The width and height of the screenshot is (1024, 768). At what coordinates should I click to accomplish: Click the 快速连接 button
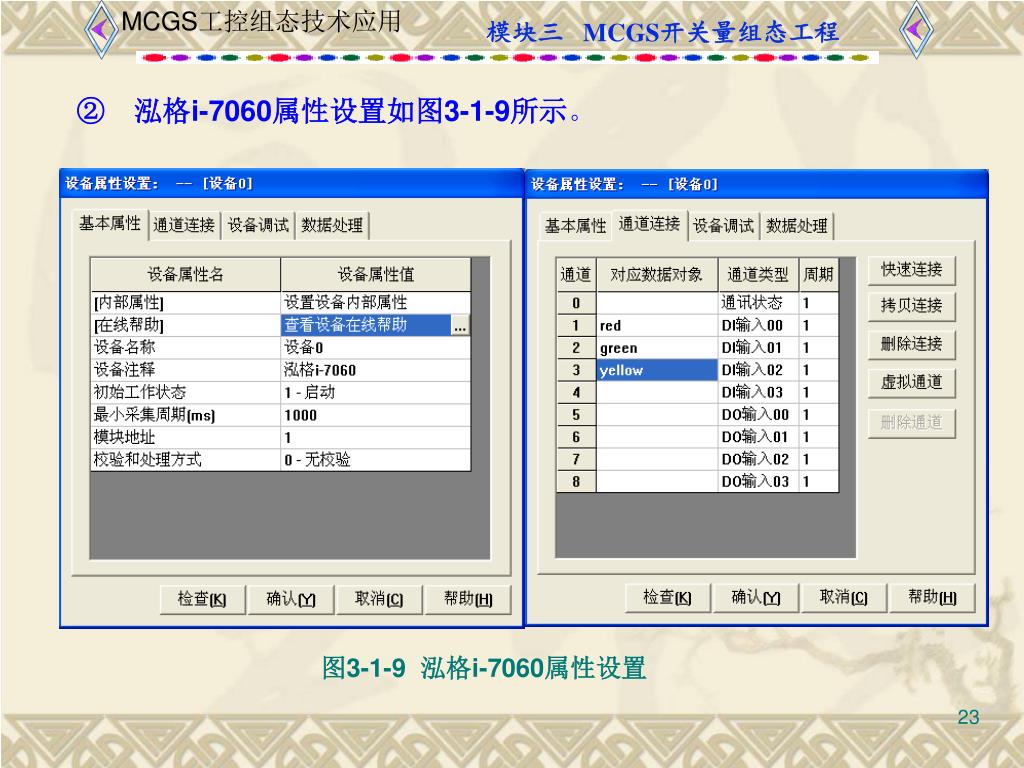(x=912, y=270)
